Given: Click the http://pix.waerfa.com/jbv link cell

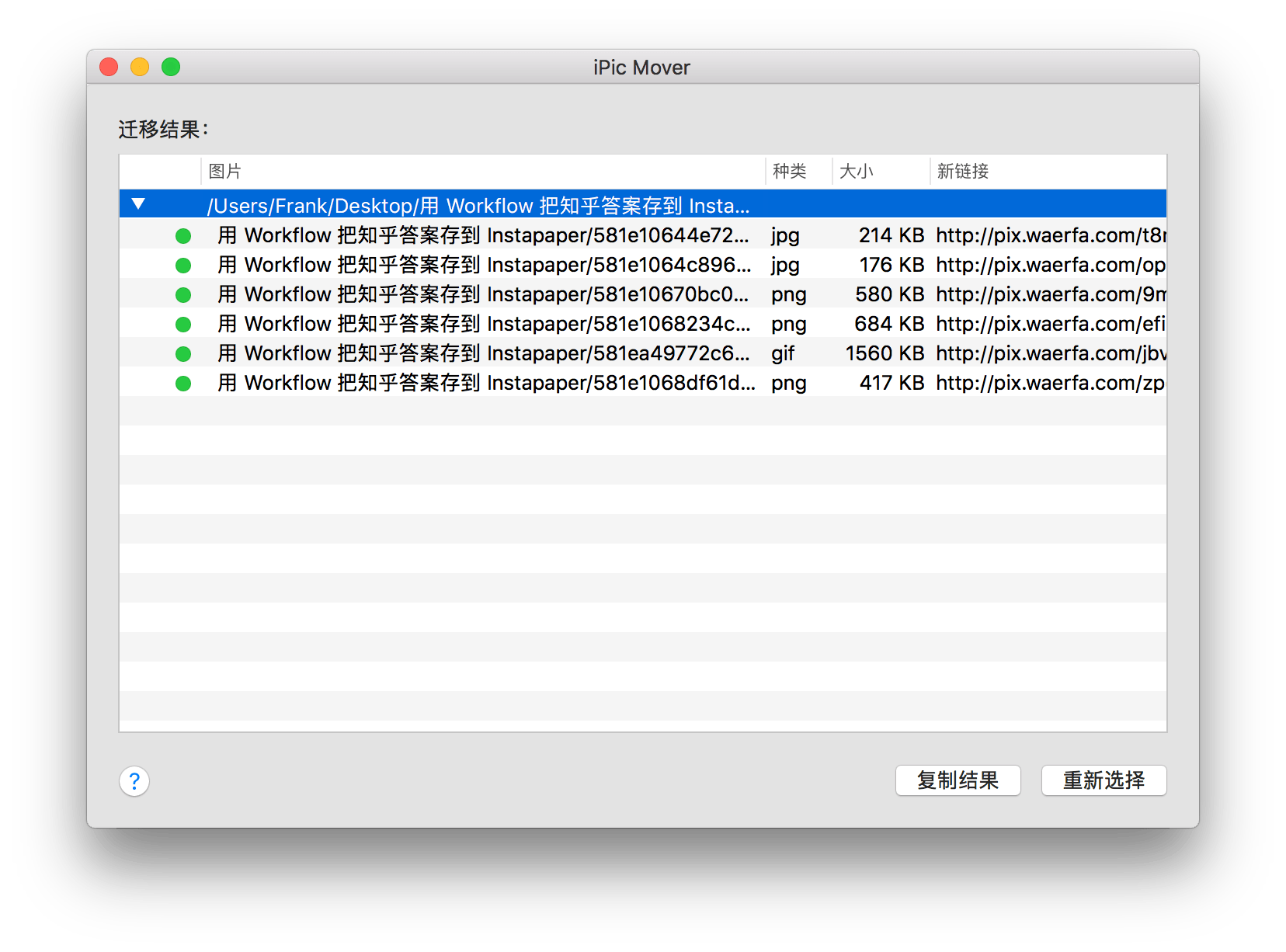Looking at the screenshot, I should pos(1051,353).
